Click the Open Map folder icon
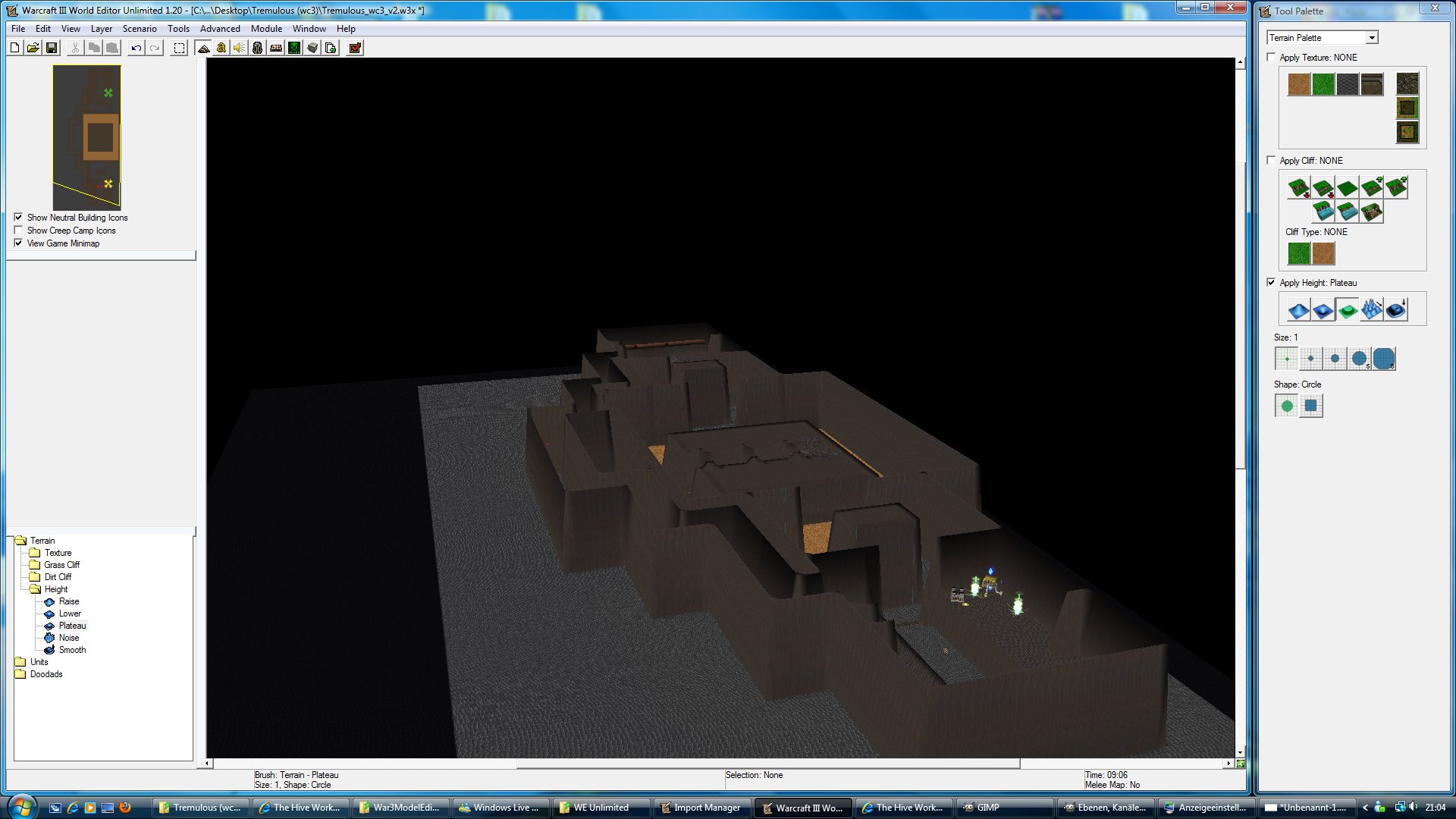1456x819 pixels. coord(33,48)
